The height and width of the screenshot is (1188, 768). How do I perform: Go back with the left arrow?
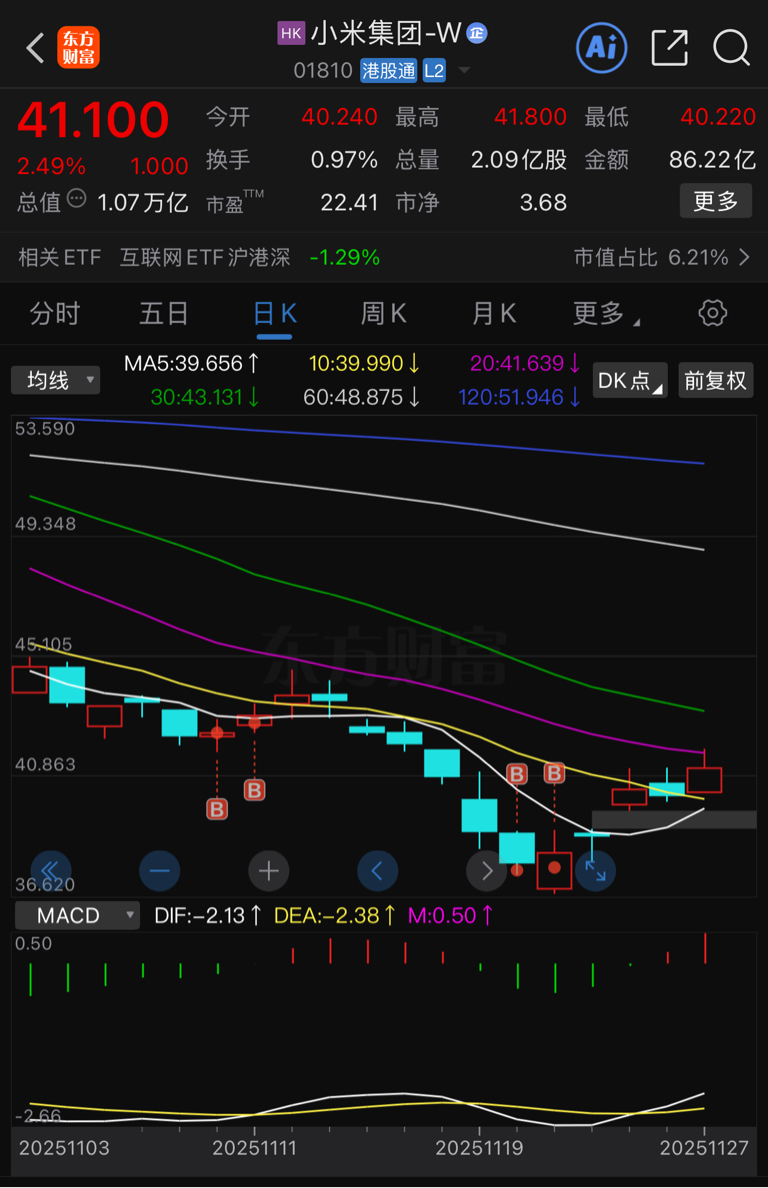(35, 48)
